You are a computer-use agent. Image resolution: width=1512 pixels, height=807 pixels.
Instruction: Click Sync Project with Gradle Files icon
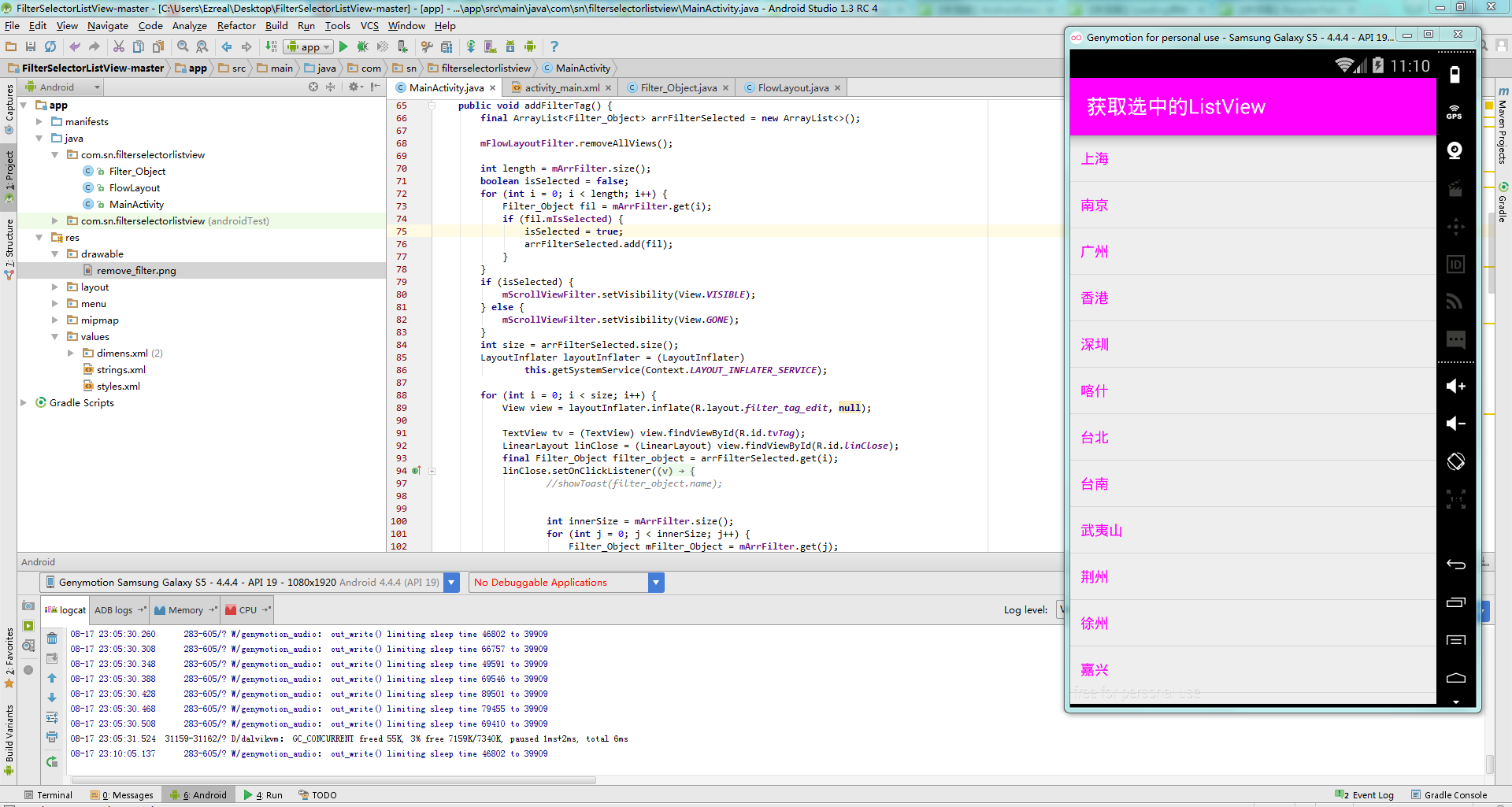[471, 46]
